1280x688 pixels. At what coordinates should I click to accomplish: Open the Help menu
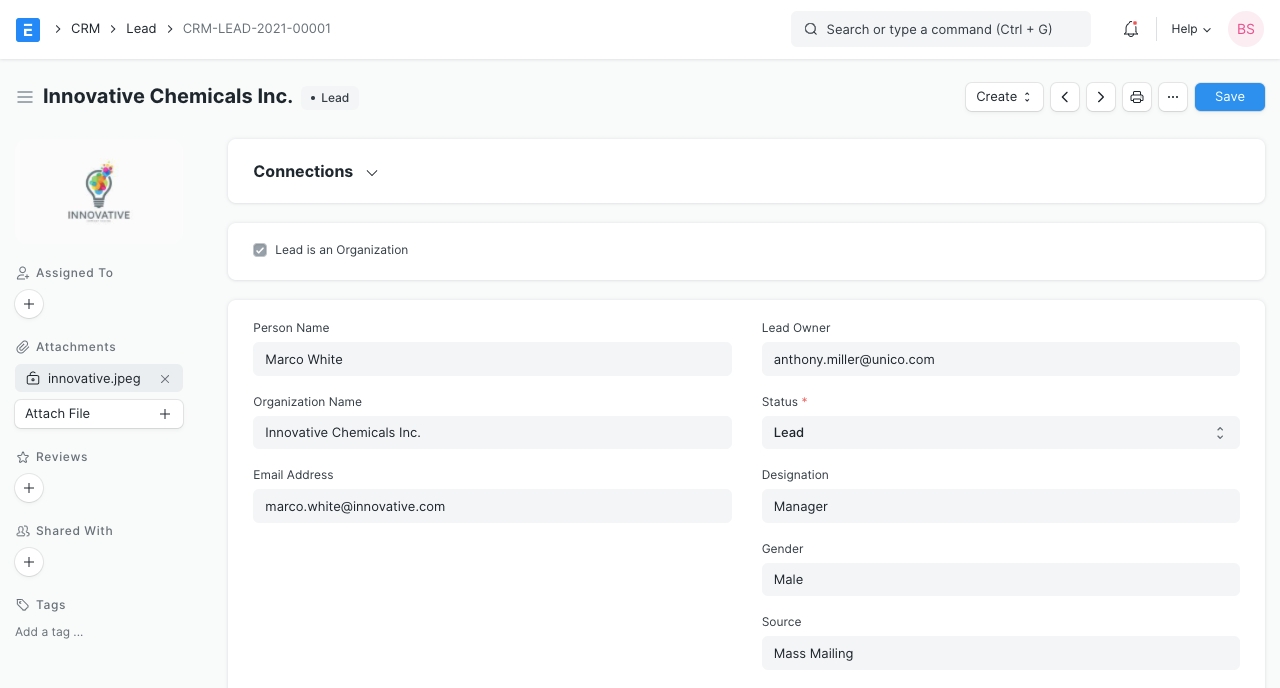coord(1190,29)
